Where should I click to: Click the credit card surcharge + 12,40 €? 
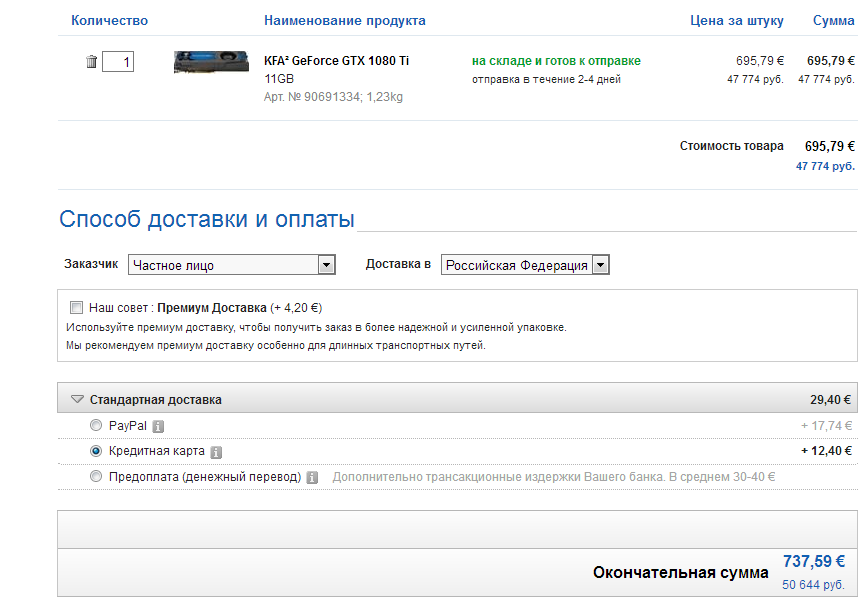(826, 451)
